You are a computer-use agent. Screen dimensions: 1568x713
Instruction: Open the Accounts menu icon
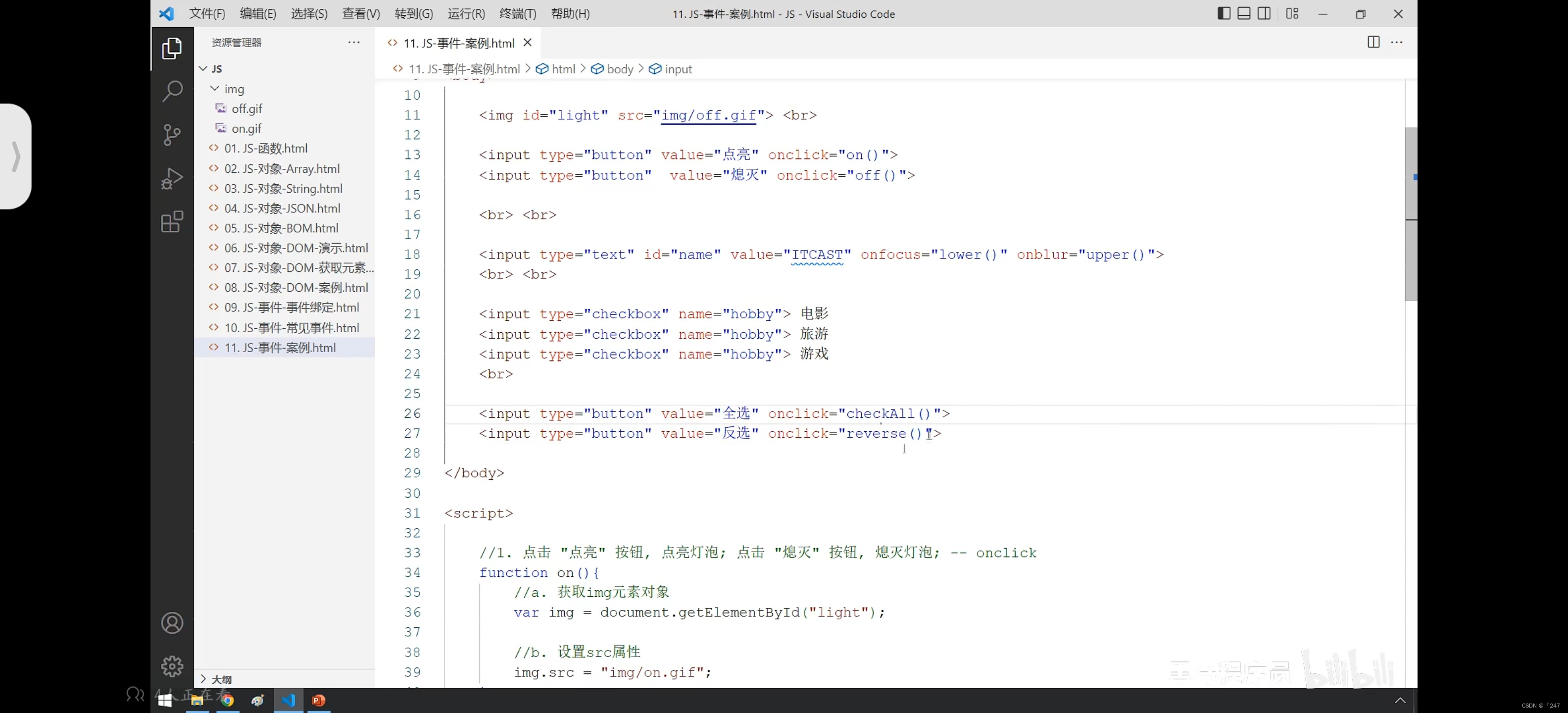[172, 623]
